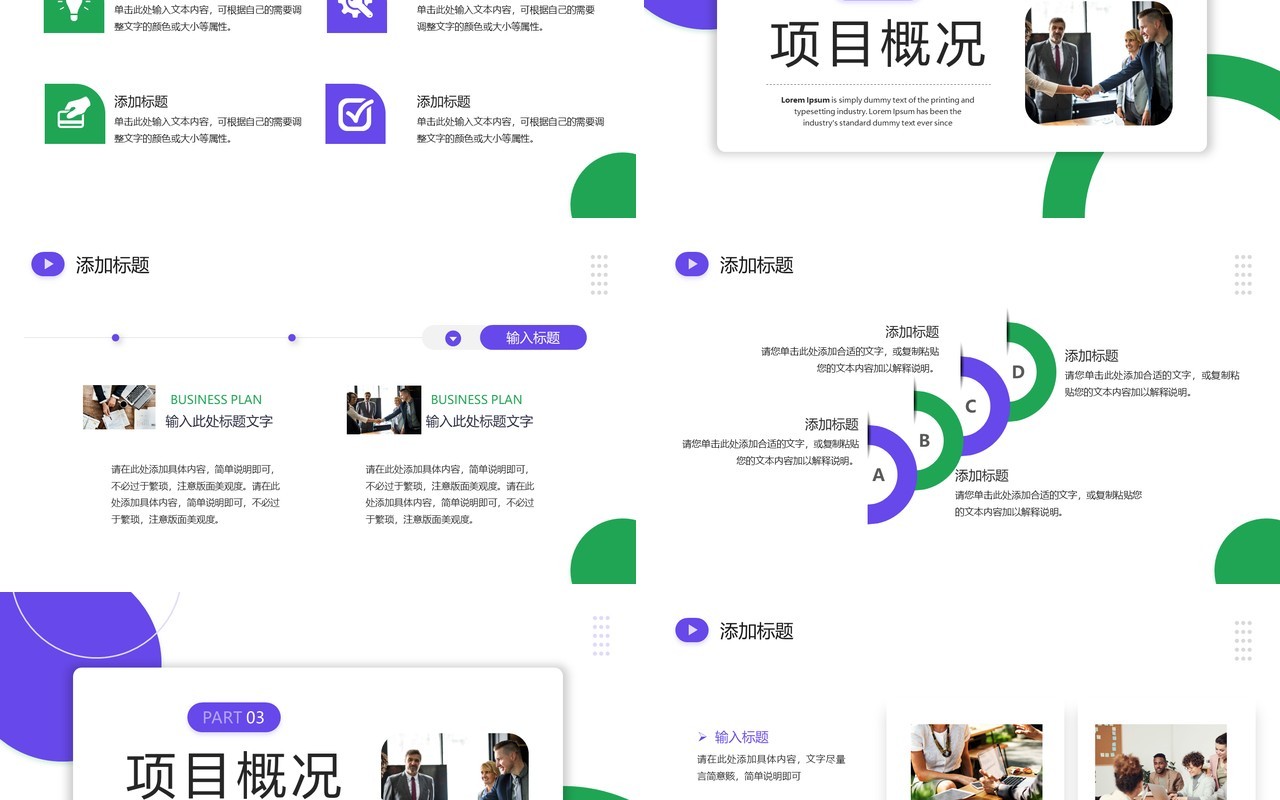Click the green lightbulb icon
This screenshot has height=800, width=1280.
tap(74, 16)
